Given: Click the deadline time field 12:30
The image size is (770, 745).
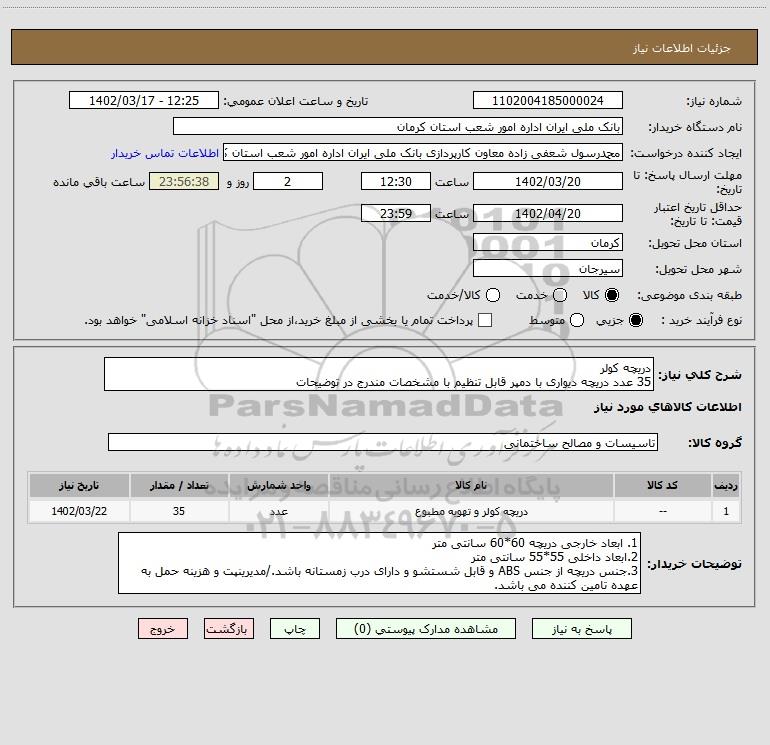Looking at the screenshot, I should (396, 181).
